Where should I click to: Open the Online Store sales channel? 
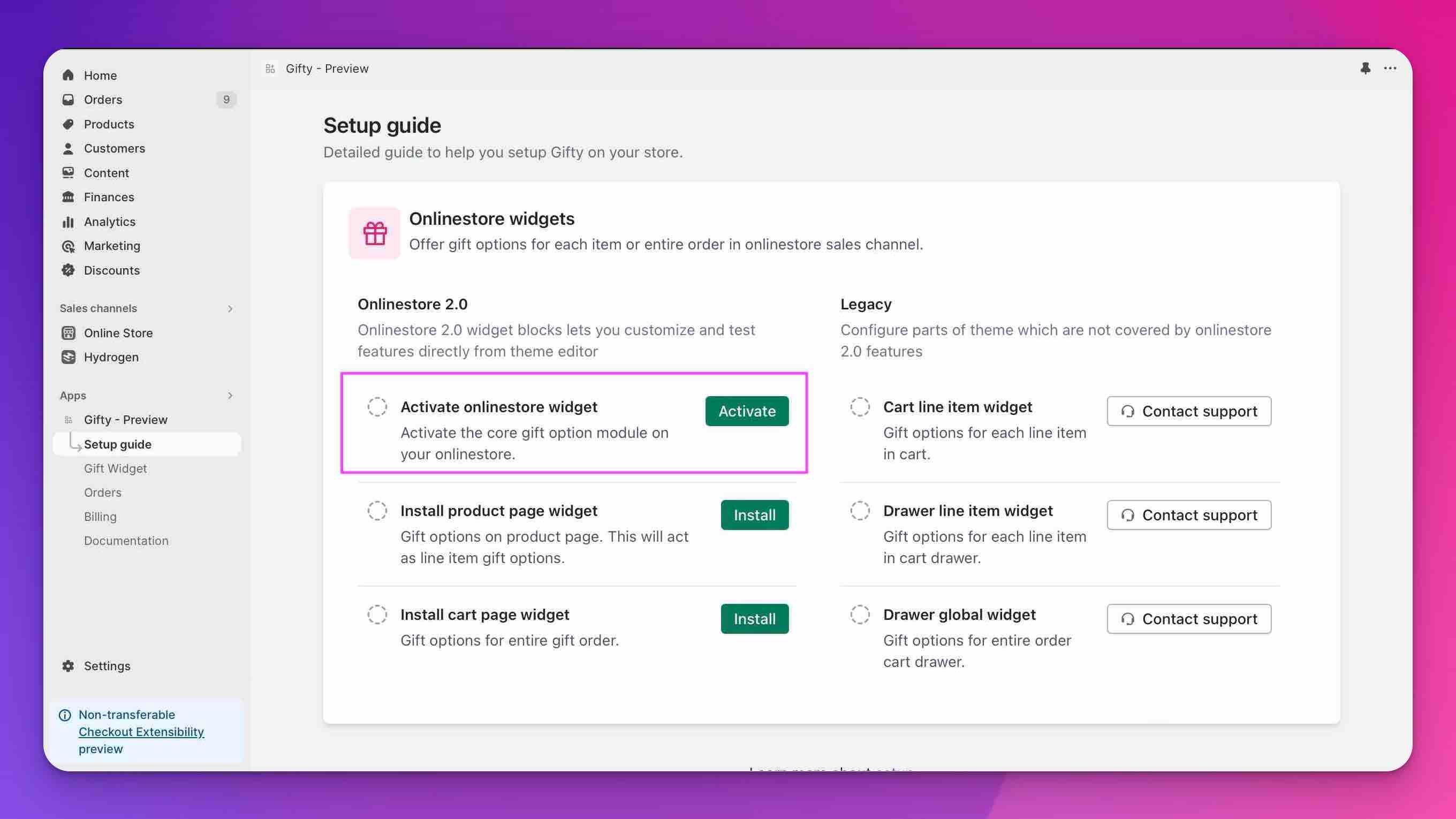point(147,333)
